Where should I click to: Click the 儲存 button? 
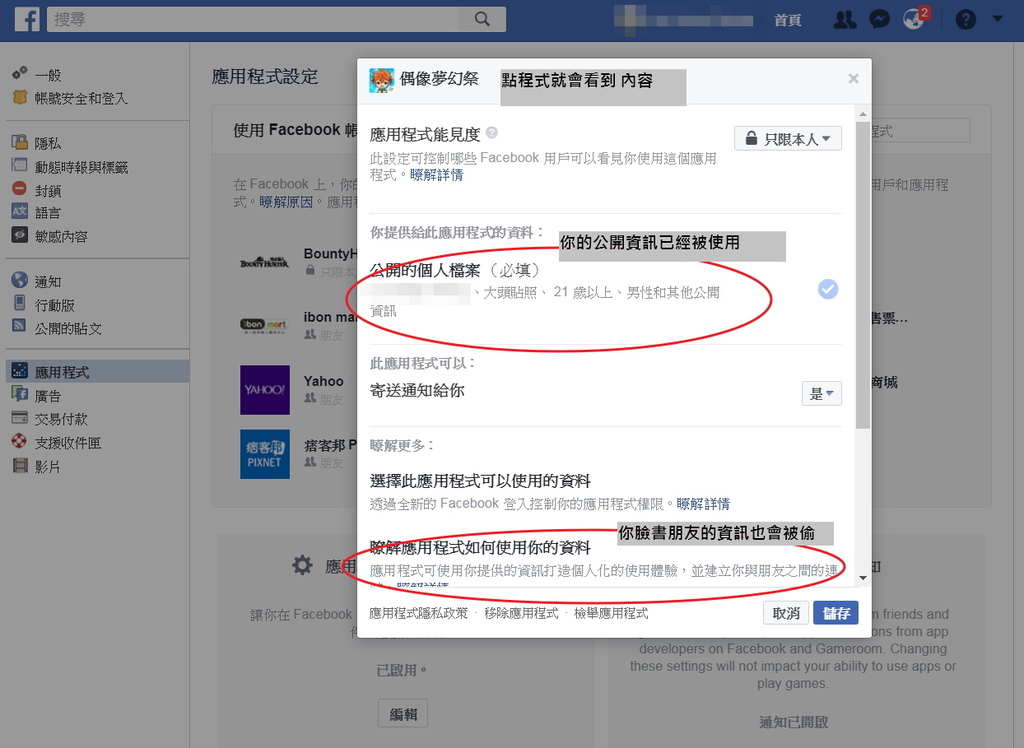pyautogui.click(x=836, y=613)
